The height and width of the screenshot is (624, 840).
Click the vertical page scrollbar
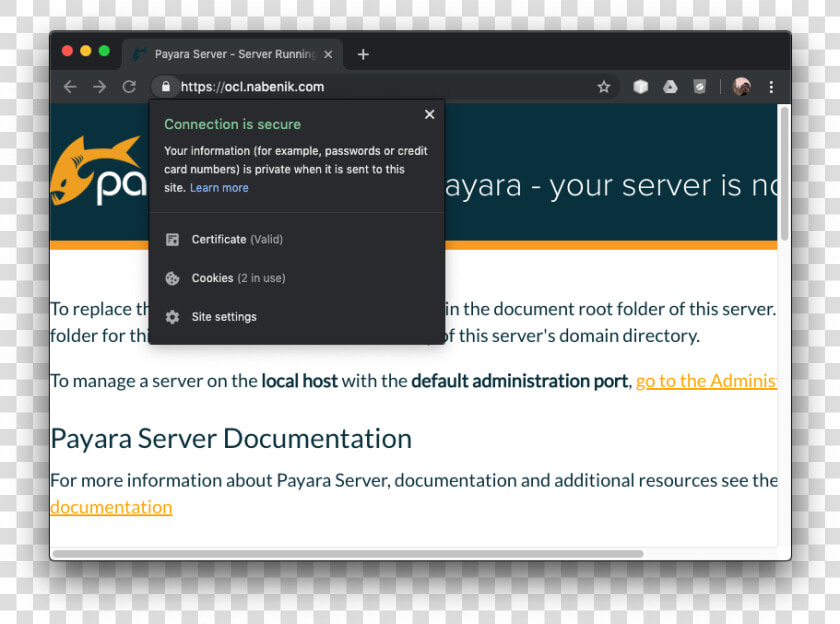pyautogui.click(x=784, y=174)
